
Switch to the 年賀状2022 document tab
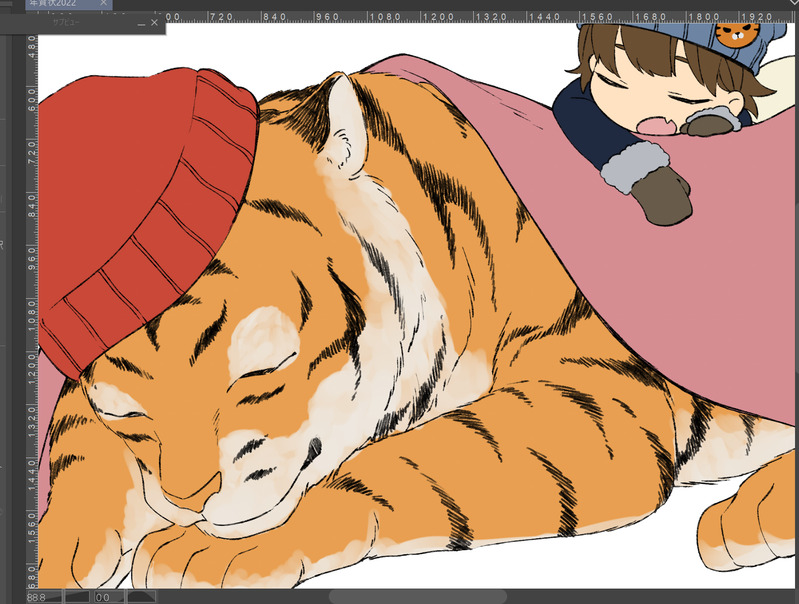click(69, 4)
